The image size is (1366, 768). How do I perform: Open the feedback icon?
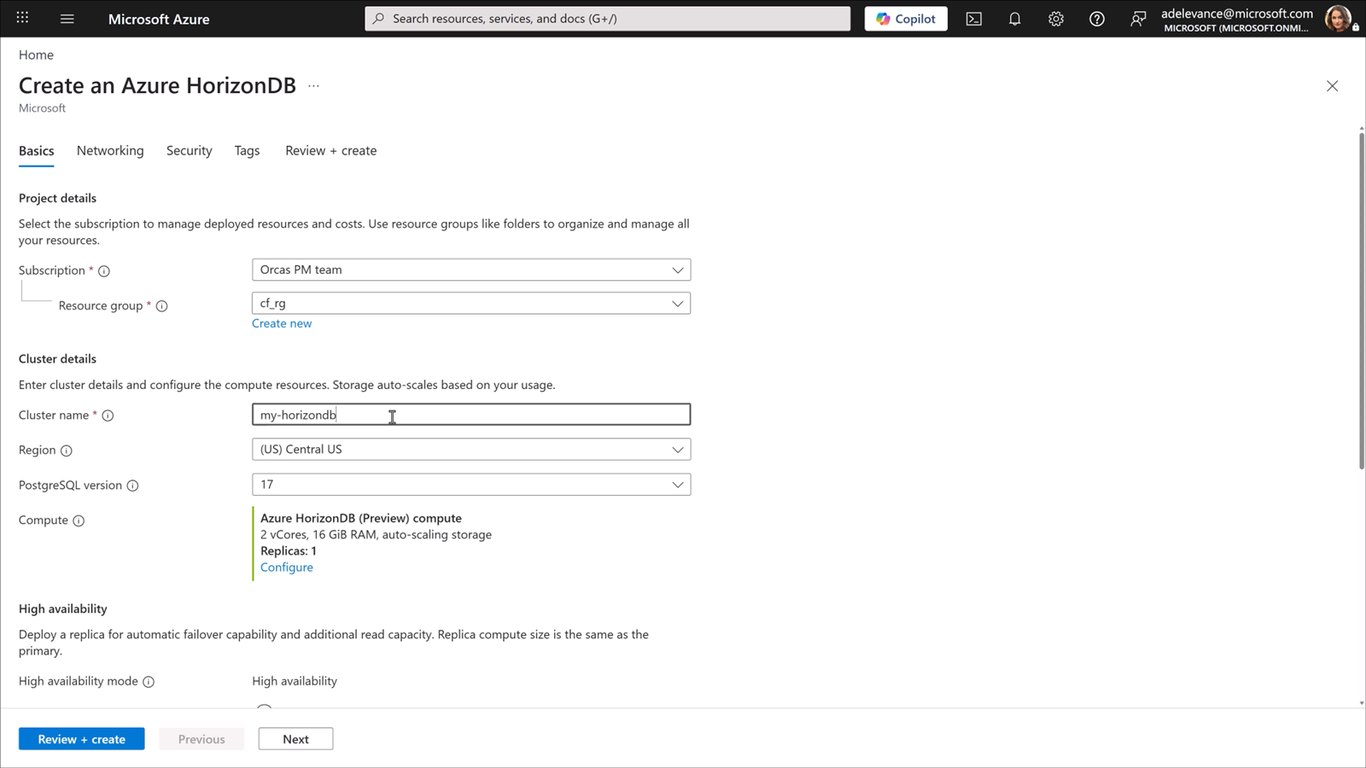coord(1138,18)
